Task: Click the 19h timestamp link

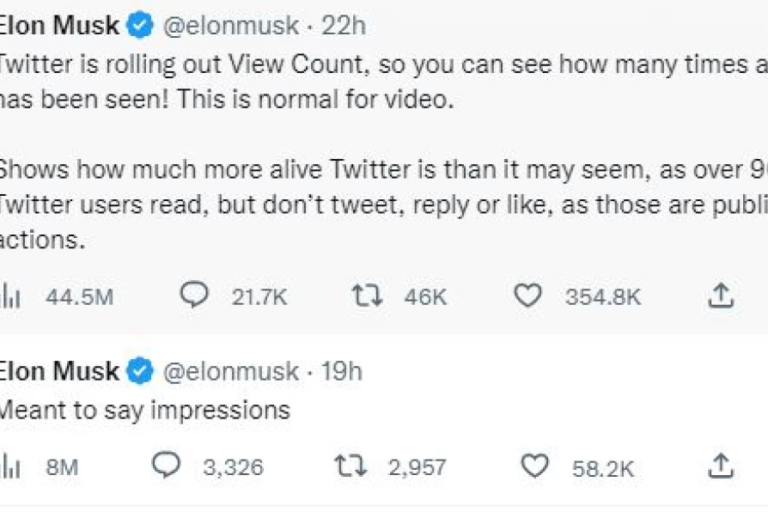Action: click(341, 372)
